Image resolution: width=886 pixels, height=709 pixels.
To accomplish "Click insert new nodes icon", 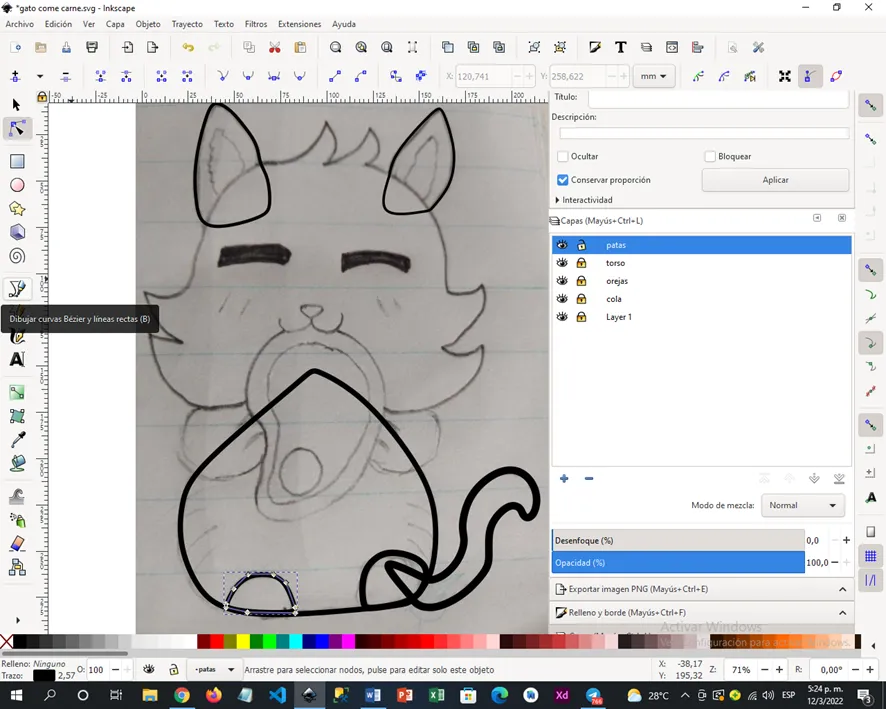I will pyautogui.click(x=15, y=76).
